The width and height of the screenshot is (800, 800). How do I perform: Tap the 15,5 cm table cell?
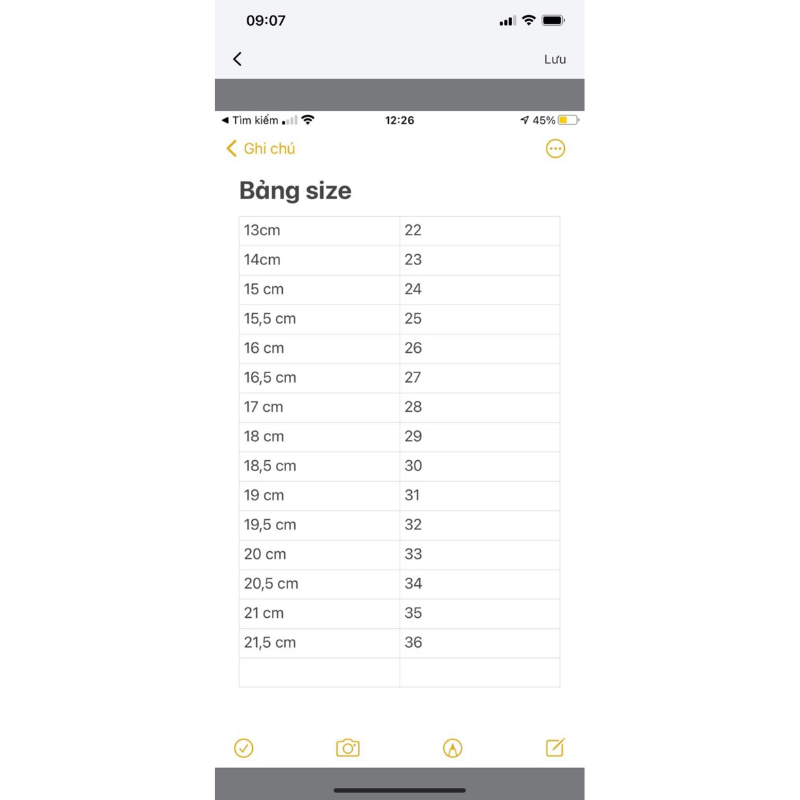click(x=319, y=319)
